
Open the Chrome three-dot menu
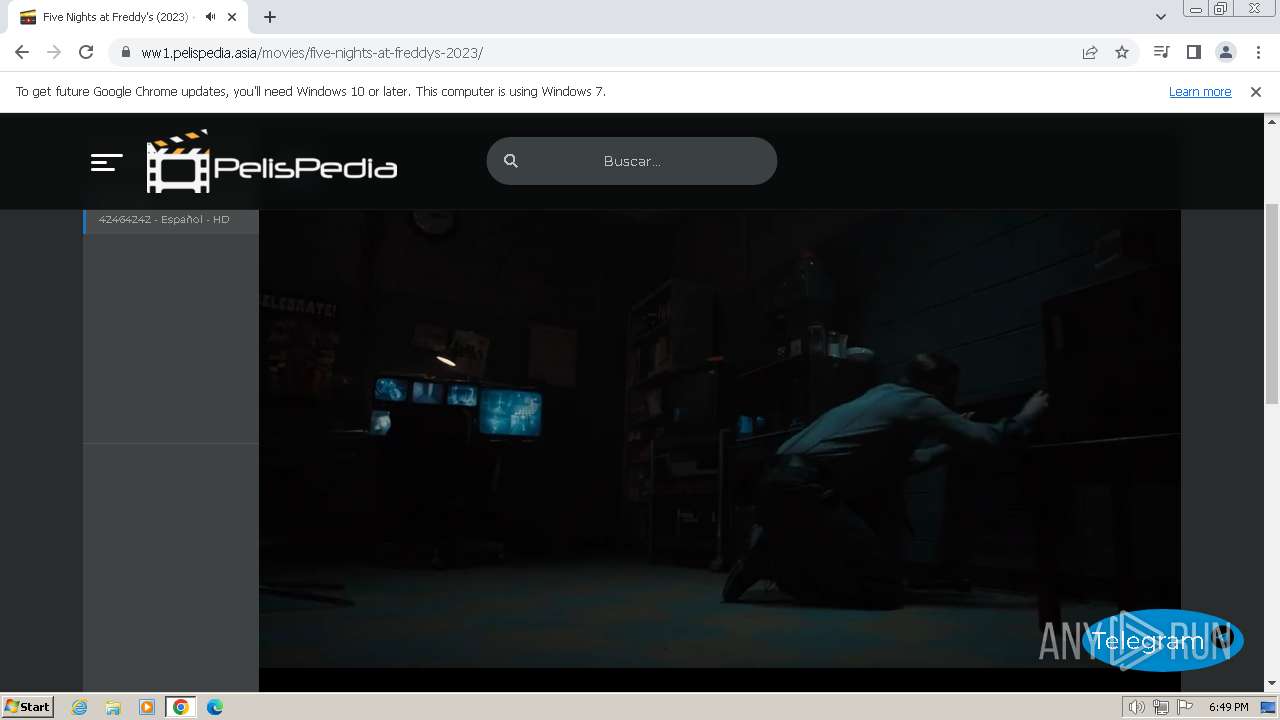click(1257, 52)
